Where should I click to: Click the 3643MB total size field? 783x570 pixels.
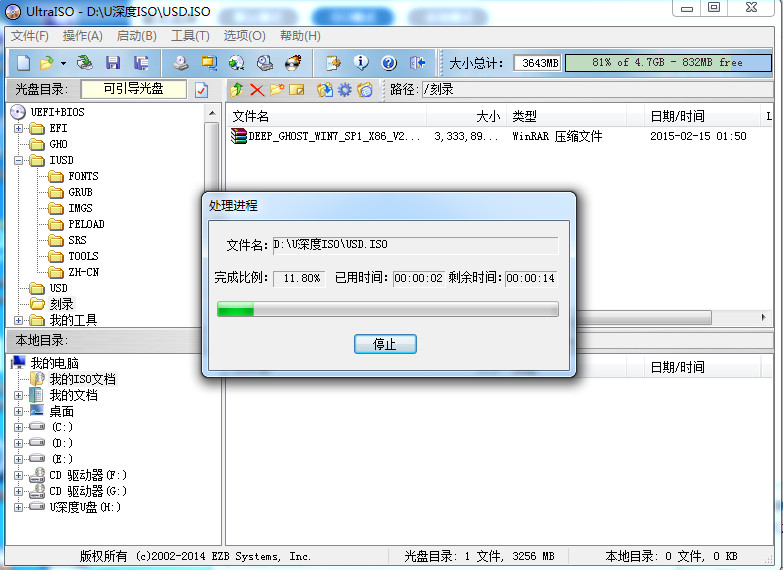(x=537, y=63)
